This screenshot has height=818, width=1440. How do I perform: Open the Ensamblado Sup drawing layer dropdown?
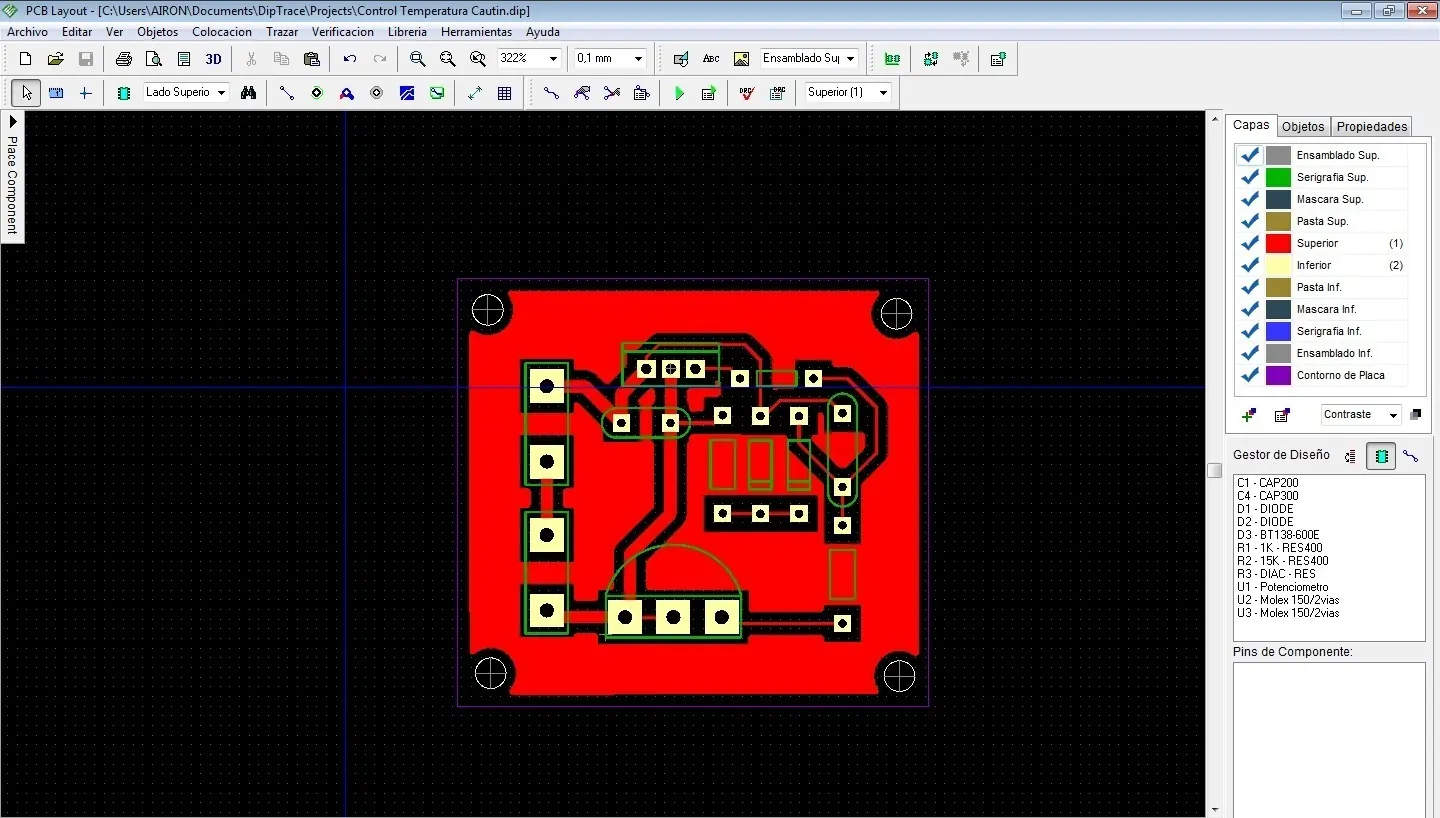(x=851, y=59)
